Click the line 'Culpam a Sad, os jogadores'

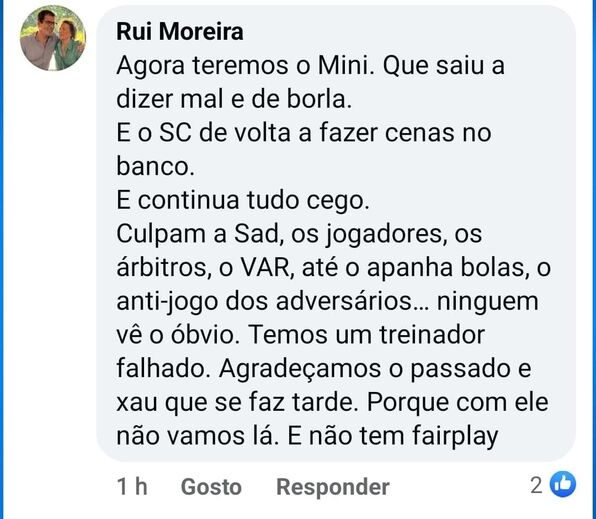(299, 234)
